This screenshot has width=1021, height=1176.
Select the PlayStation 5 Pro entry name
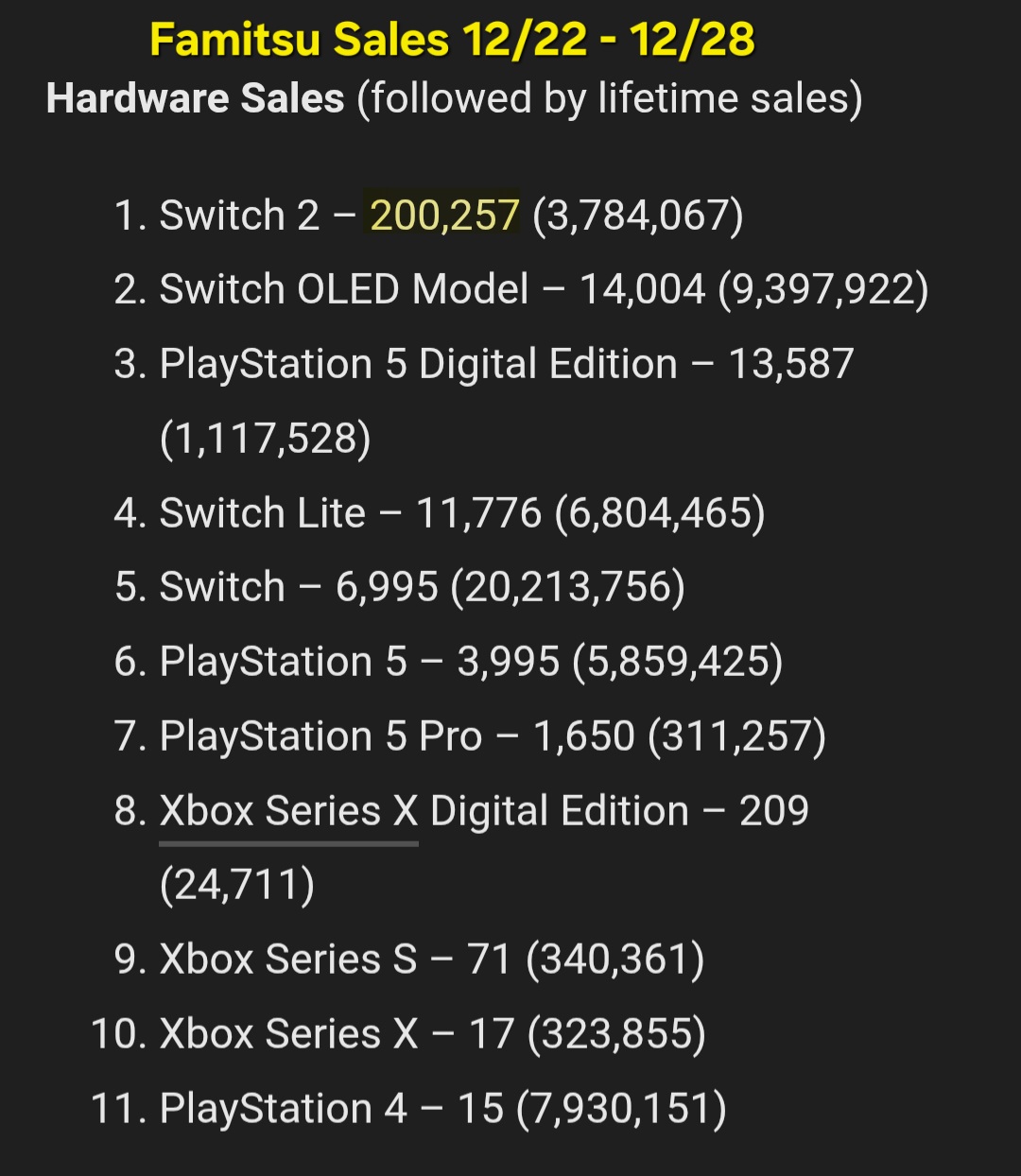pos(320,736)
